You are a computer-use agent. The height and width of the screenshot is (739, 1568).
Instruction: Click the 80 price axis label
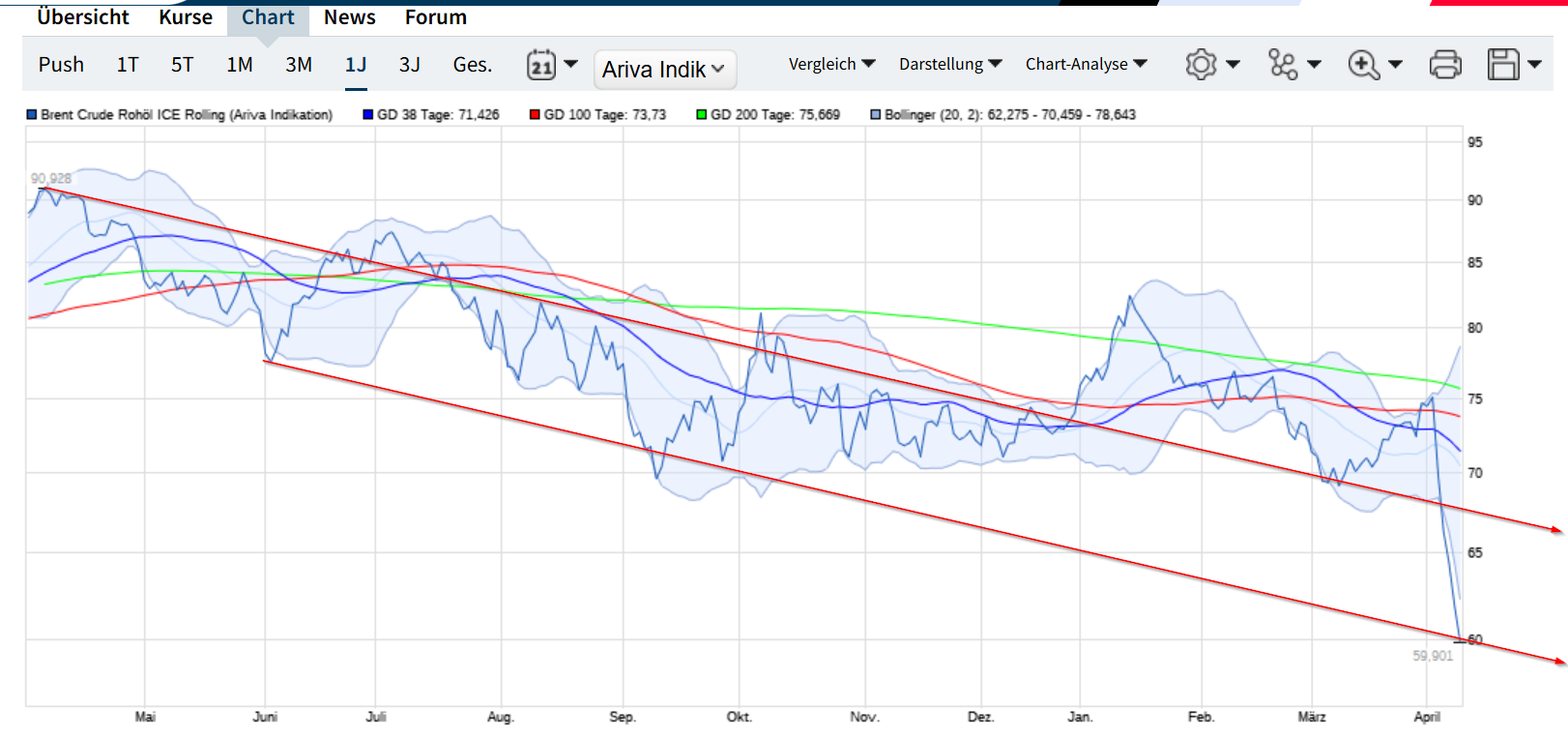pyautogui.click(x=1475, y=328)
